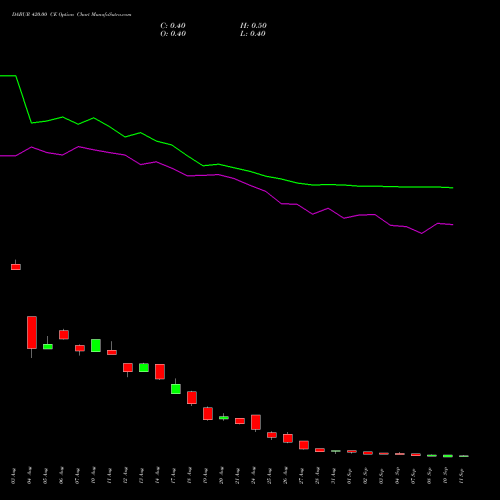Click the '07 Sep' date label
The image size is (500, 500).
(414, 476)
